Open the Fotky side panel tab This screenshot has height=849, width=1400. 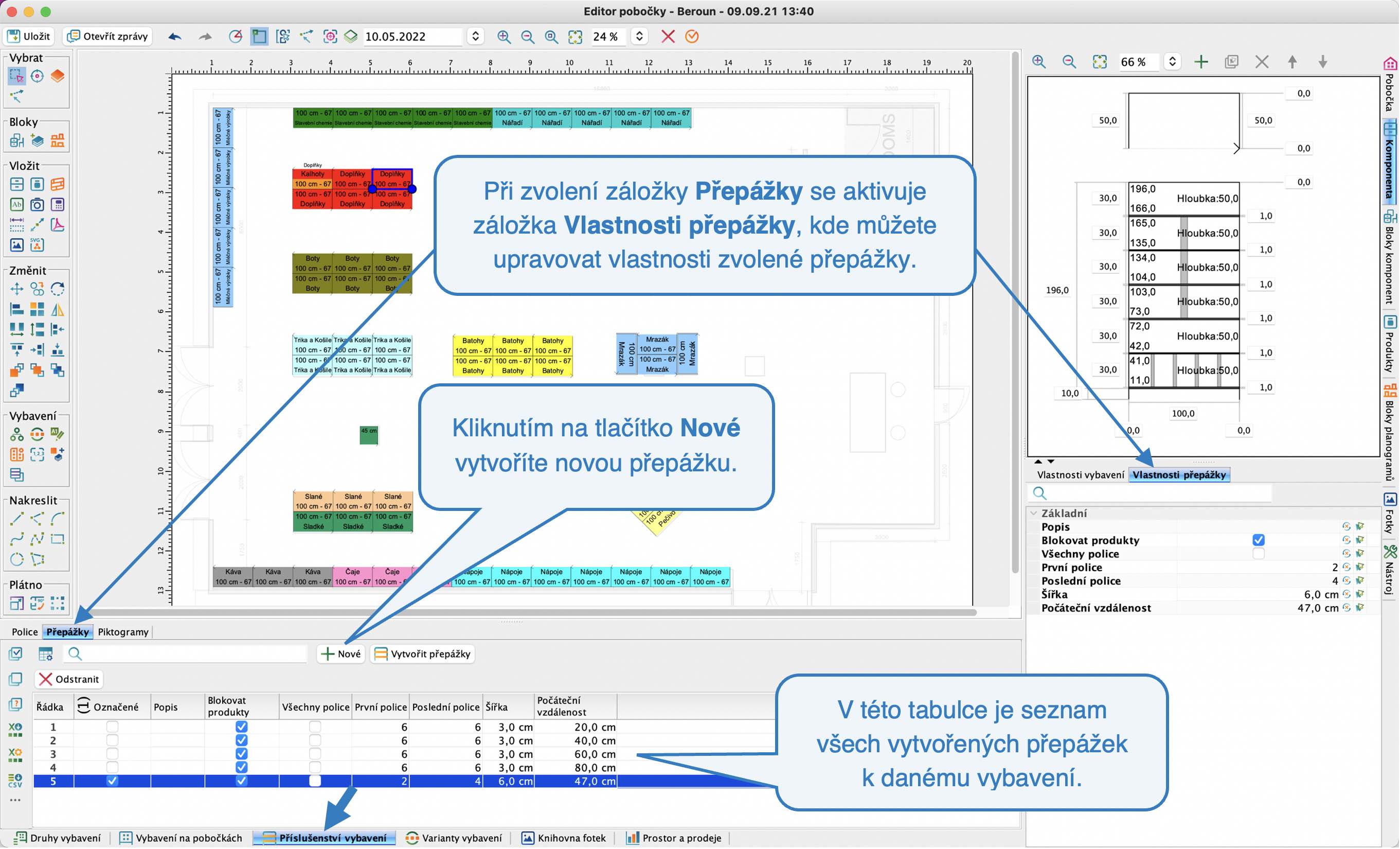click(x=1389, y=514)
